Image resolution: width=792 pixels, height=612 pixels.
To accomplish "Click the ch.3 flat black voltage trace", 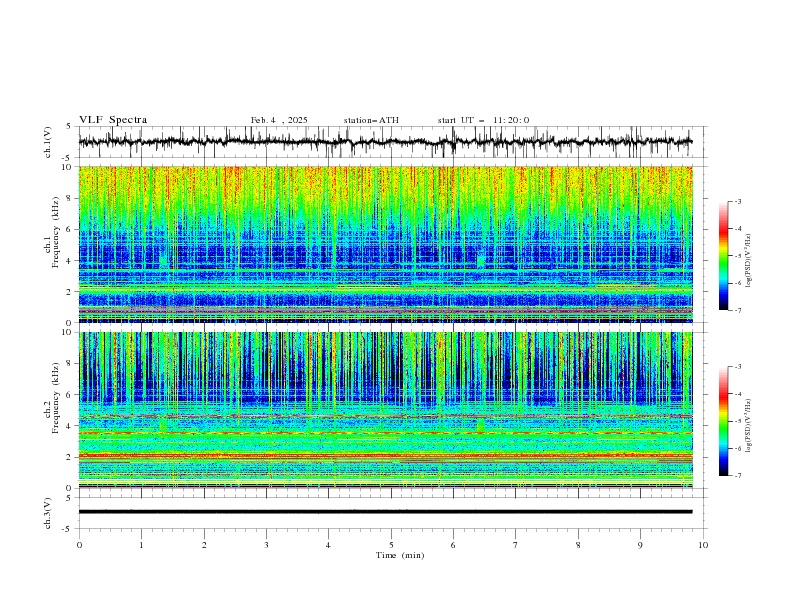I will (x=385, y=512).
